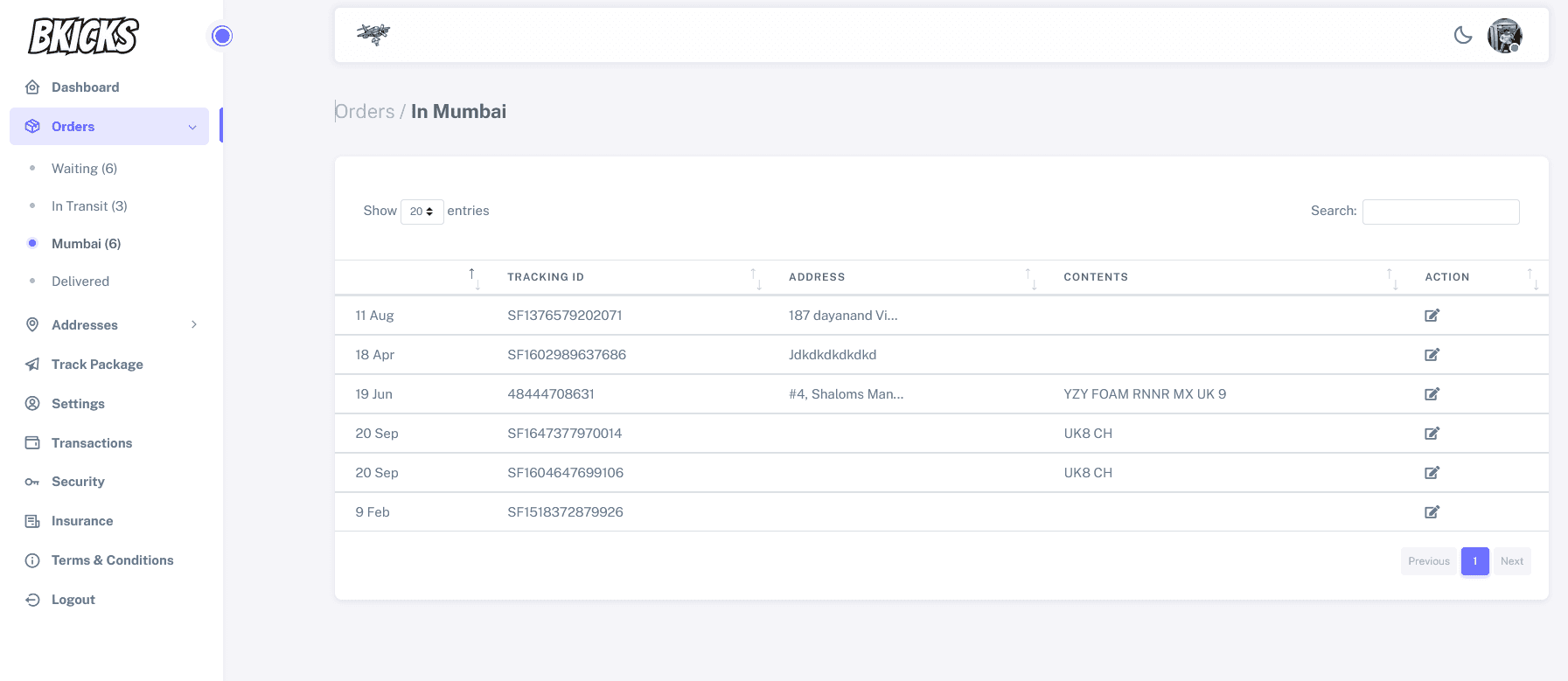Open the user profile avatar
This screenshot has height=681, width=1568.
pos(1504,36)
